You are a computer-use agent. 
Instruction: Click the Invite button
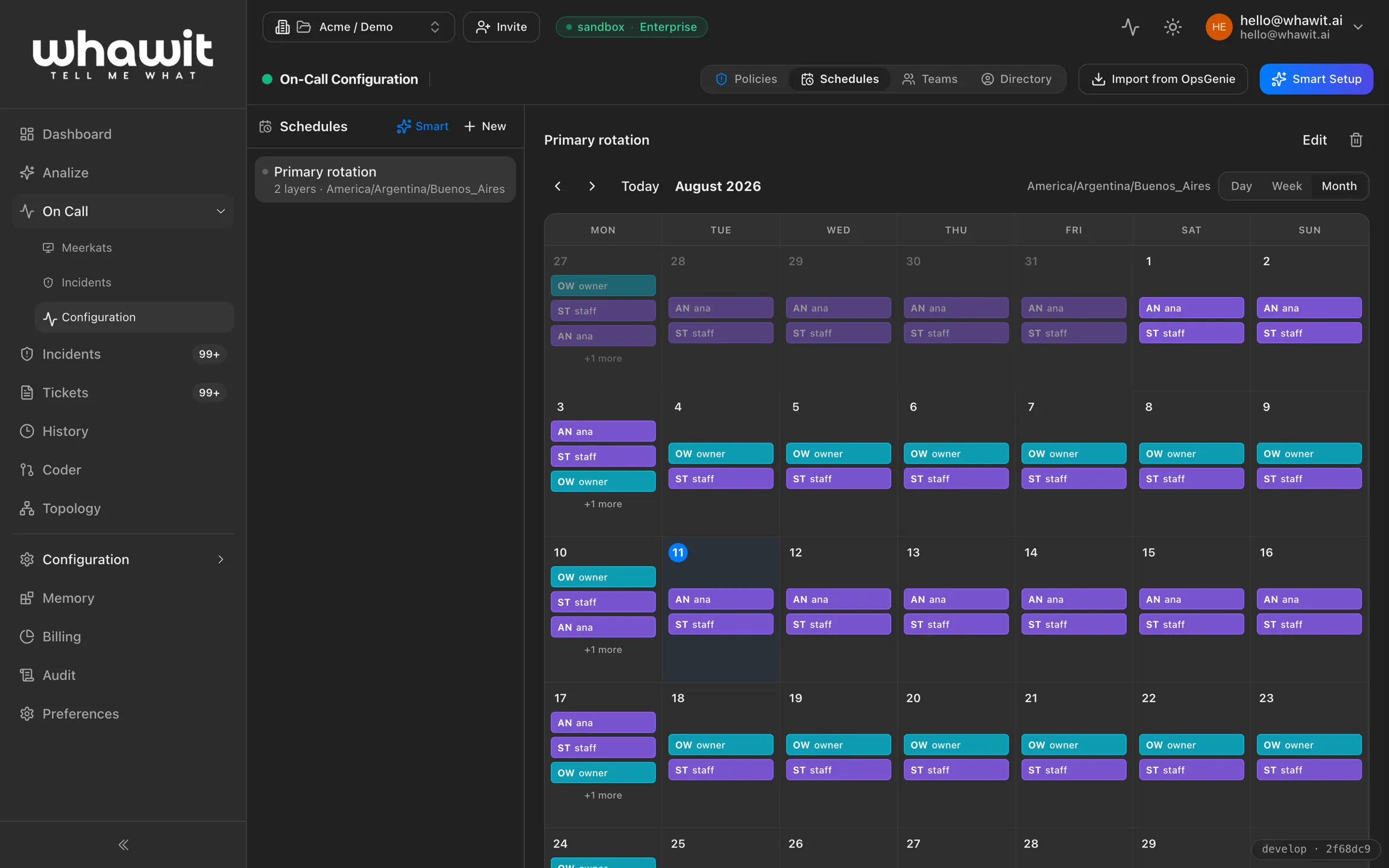pos(501,27)
